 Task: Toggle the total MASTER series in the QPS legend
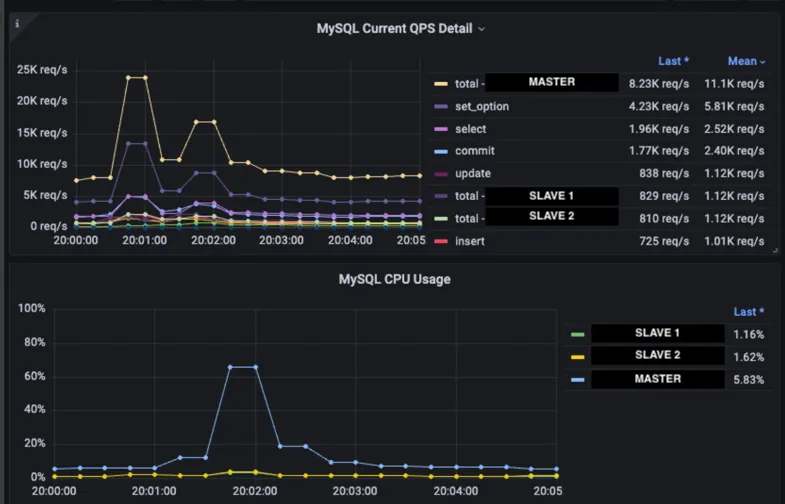coord(536,83)
